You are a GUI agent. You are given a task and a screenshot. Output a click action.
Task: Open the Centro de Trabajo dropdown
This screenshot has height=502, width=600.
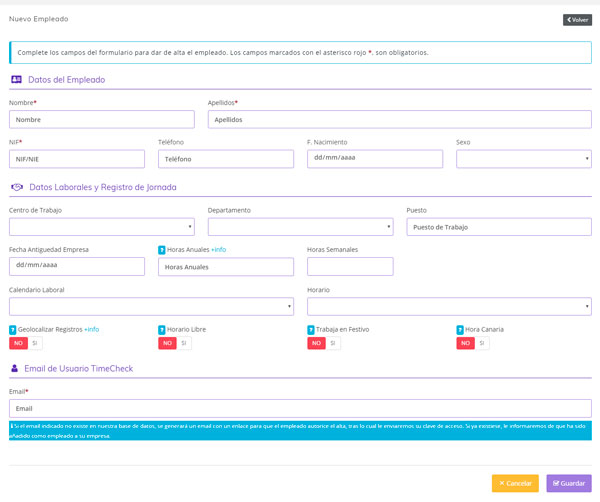click(x=102, y=227)
